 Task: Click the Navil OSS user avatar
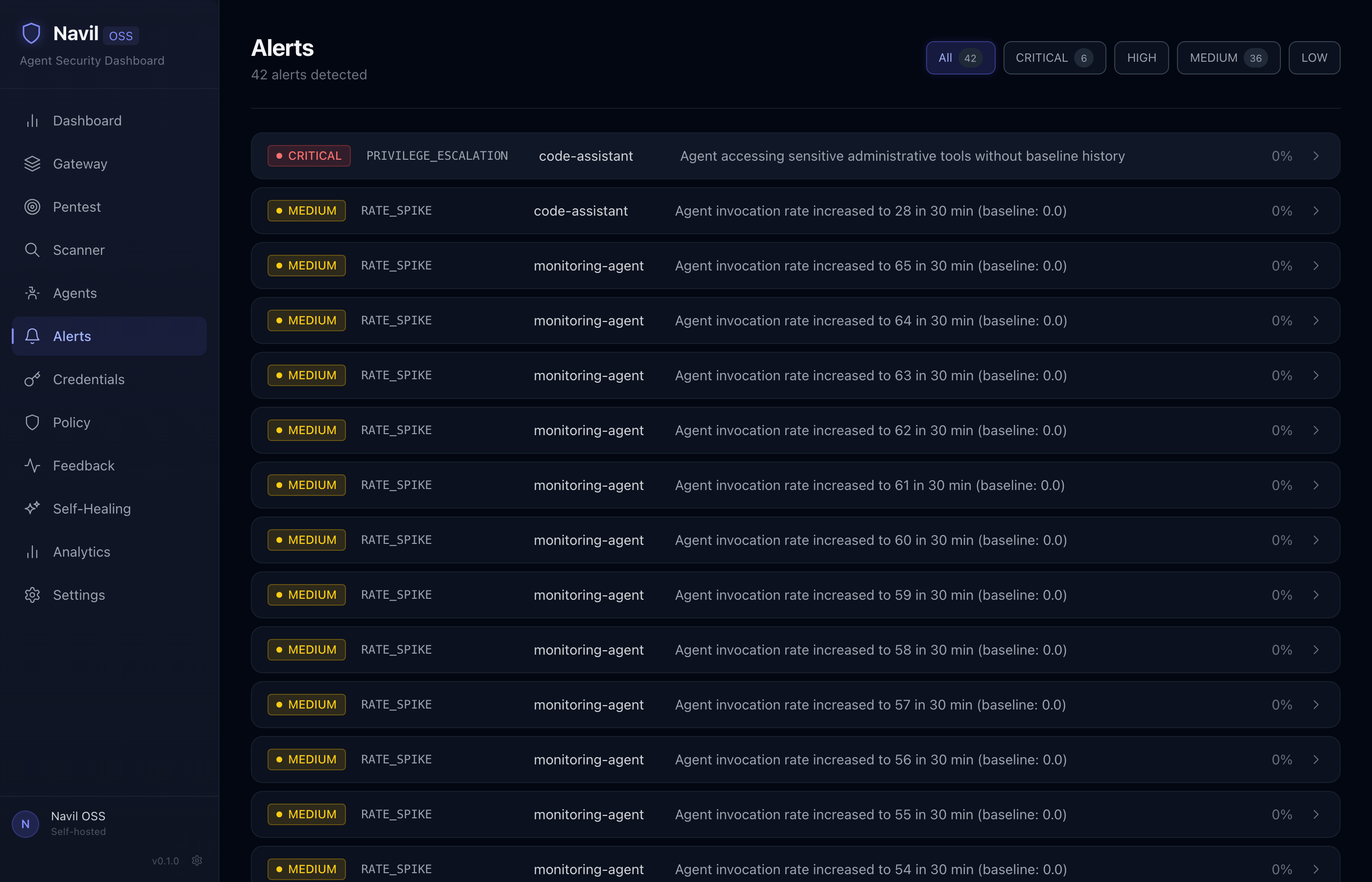point(26,824)
